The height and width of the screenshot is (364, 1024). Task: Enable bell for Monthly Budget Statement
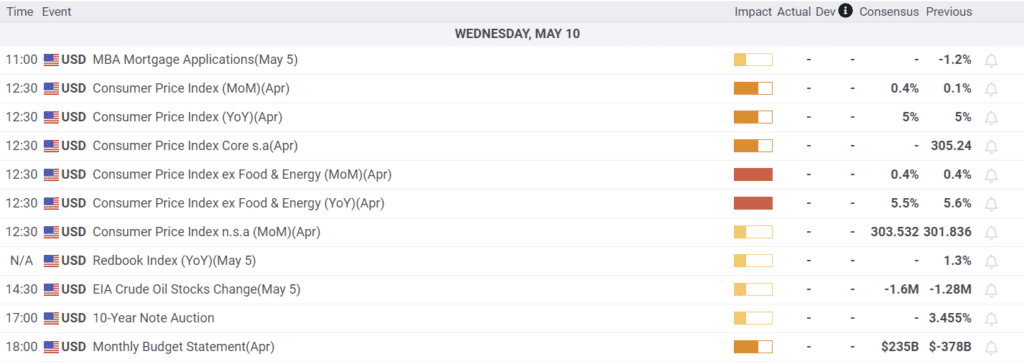tap(991, 347)
